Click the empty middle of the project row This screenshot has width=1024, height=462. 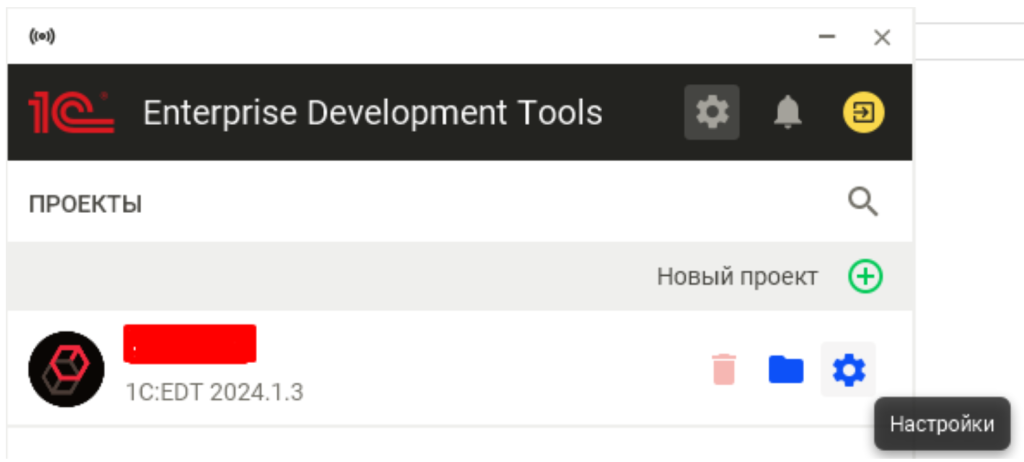click(480, 369)
